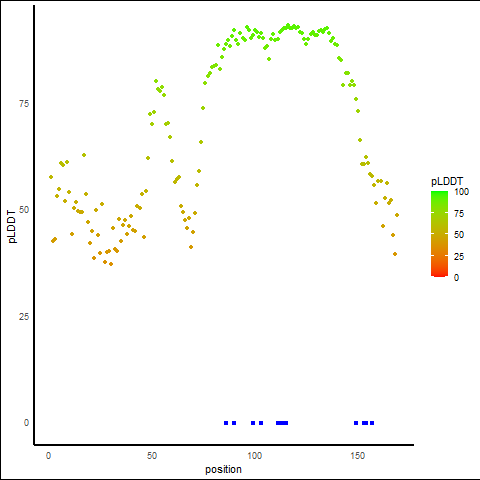Click the blue marker near position 149
Viewport: 480px width, 480px height.
click(356, 423)
